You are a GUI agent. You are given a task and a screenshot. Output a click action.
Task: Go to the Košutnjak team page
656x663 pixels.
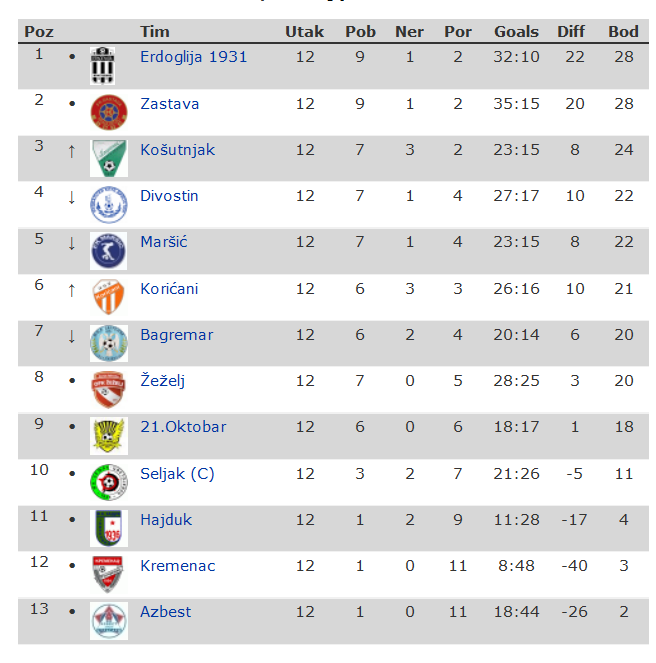[177, 150]
